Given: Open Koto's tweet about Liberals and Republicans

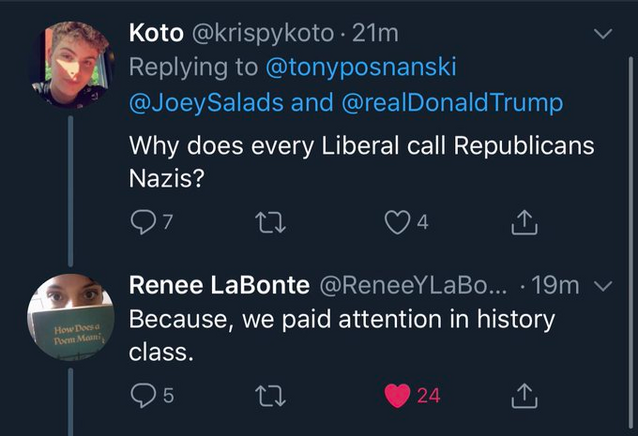Looking at the screenshot, I should (360, 162).
